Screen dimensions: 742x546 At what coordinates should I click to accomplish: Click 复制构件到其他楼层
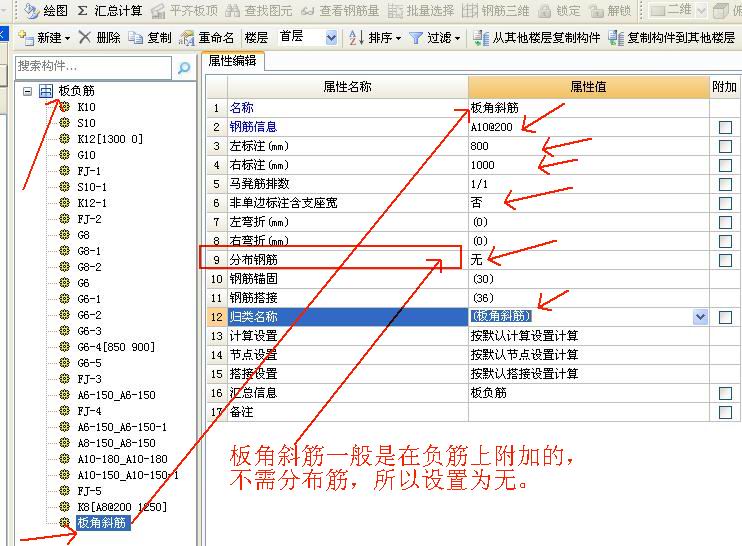pyautogui.click(x=671, y=37)
